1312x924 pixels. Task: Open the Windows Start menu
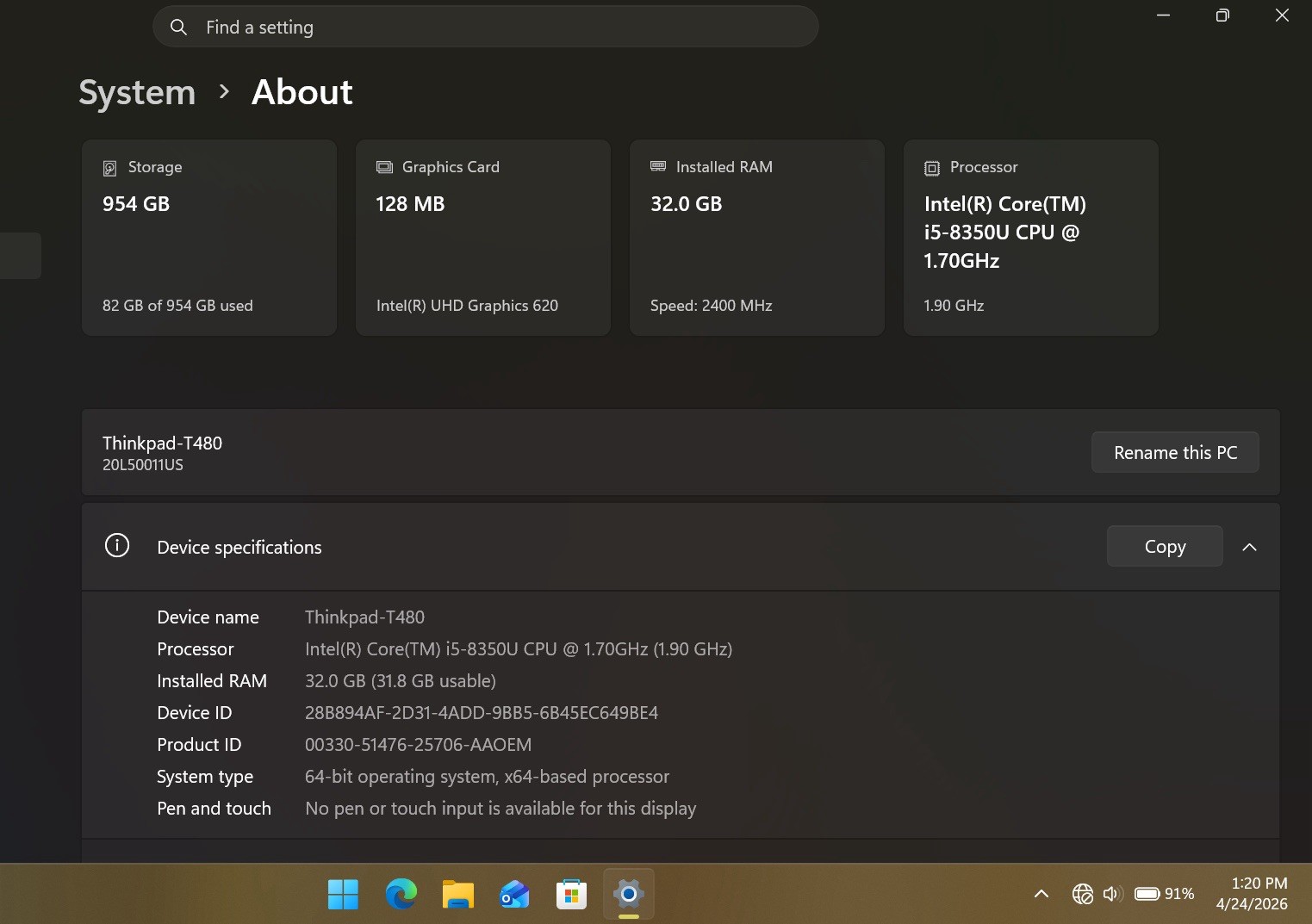(x=343, y=894)
